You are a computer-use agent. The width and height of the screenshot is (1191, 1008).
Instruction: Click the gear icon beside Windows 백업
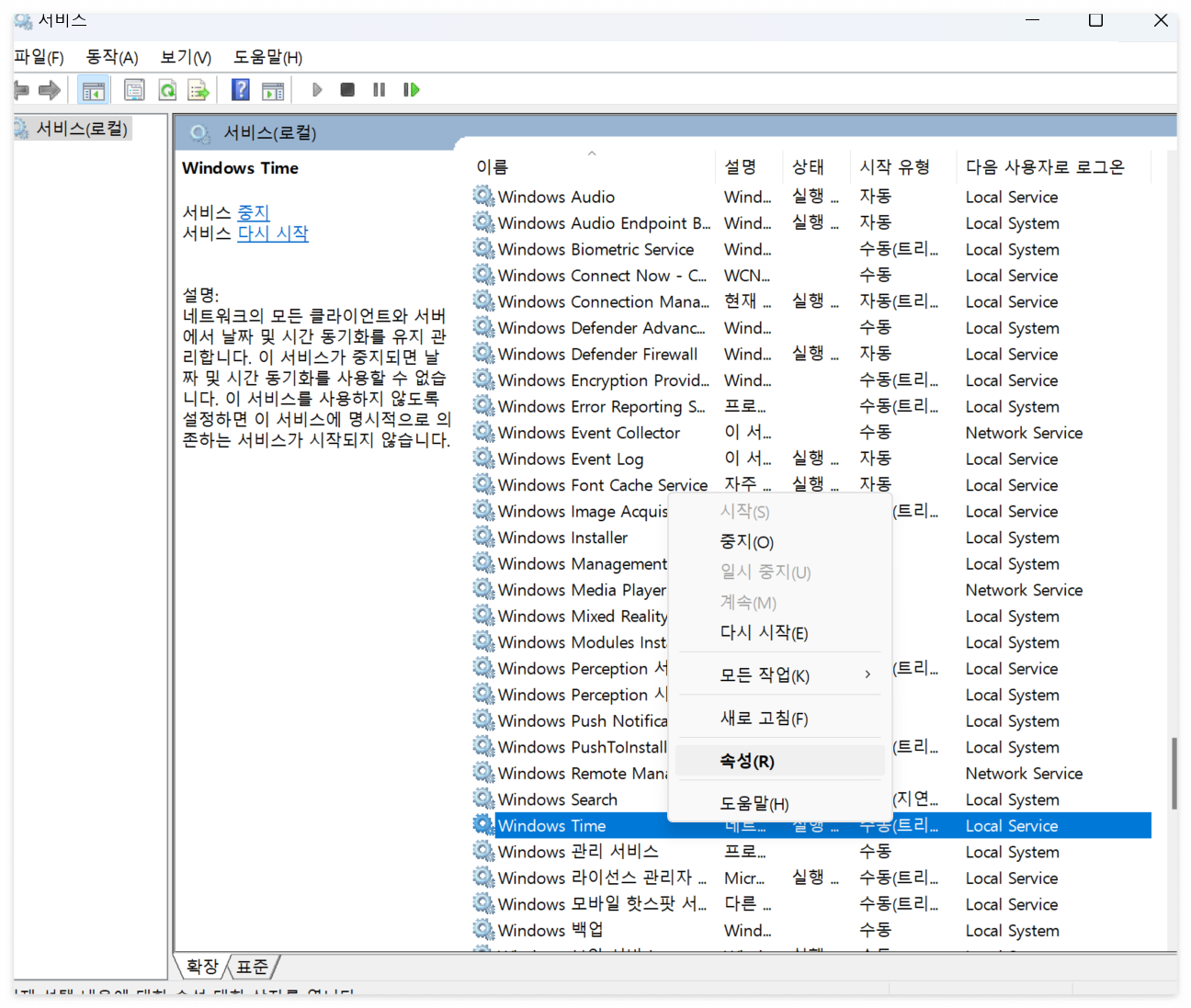[x=483, y=929]
